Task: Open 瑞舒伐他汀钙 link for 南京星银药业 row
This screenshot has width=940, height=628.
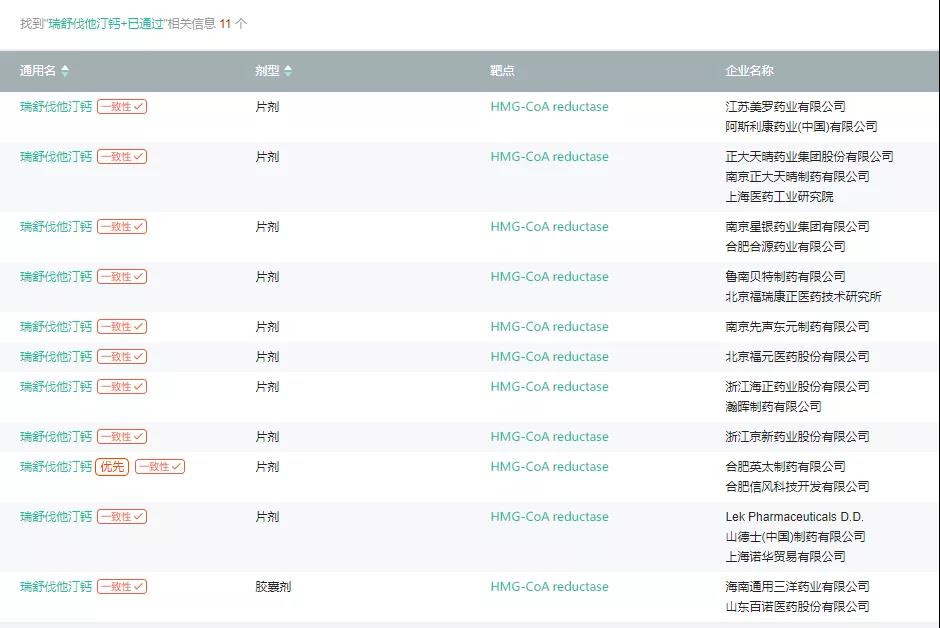Action: (x=56, y=227)
